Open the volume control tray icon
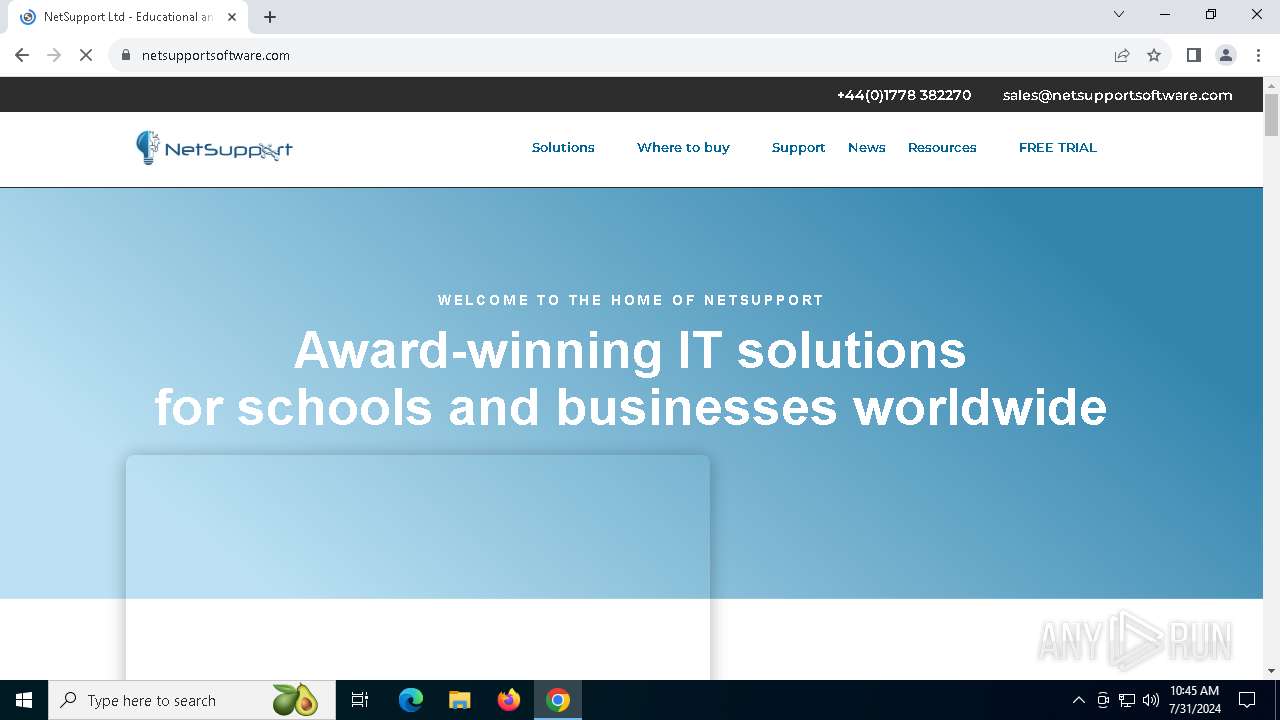This screenshot has height=720, width=1280. click(x=1151, y=700)
